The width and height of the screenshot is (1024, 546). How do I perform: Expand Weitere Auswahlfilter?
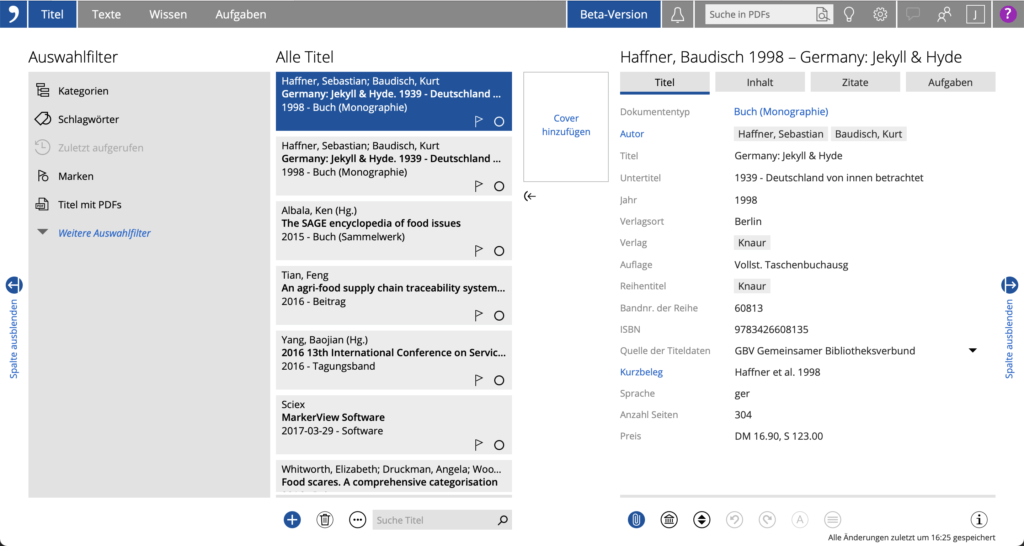pos(104,233)
